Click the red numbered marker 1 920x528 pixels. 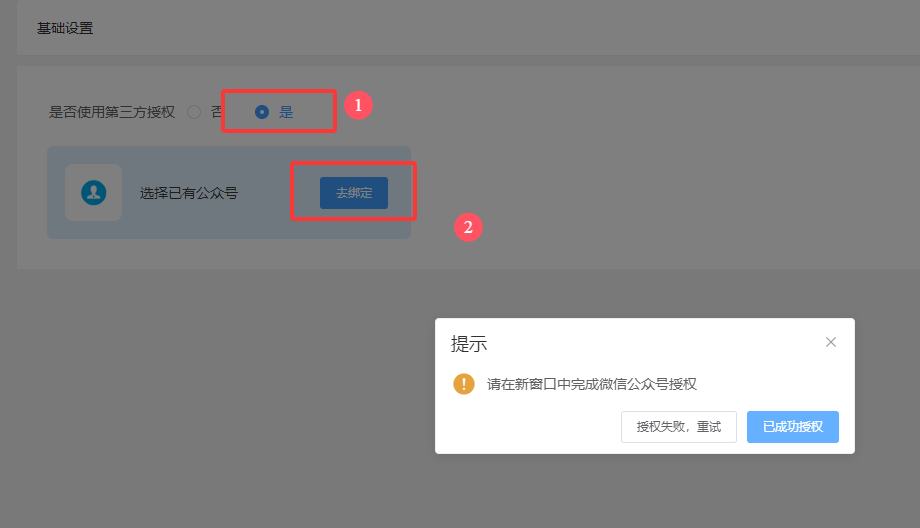point(358,106)
